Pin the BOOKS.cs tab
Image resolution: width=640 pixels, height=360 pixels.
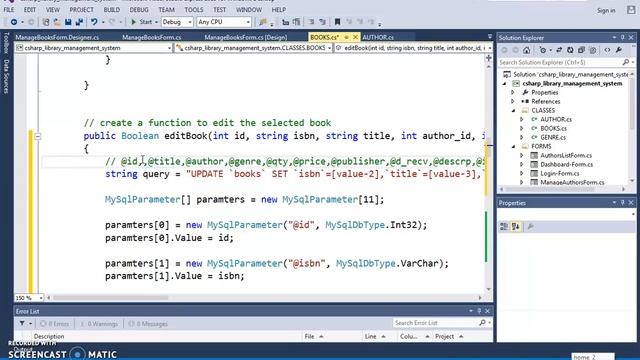[347, 37]
